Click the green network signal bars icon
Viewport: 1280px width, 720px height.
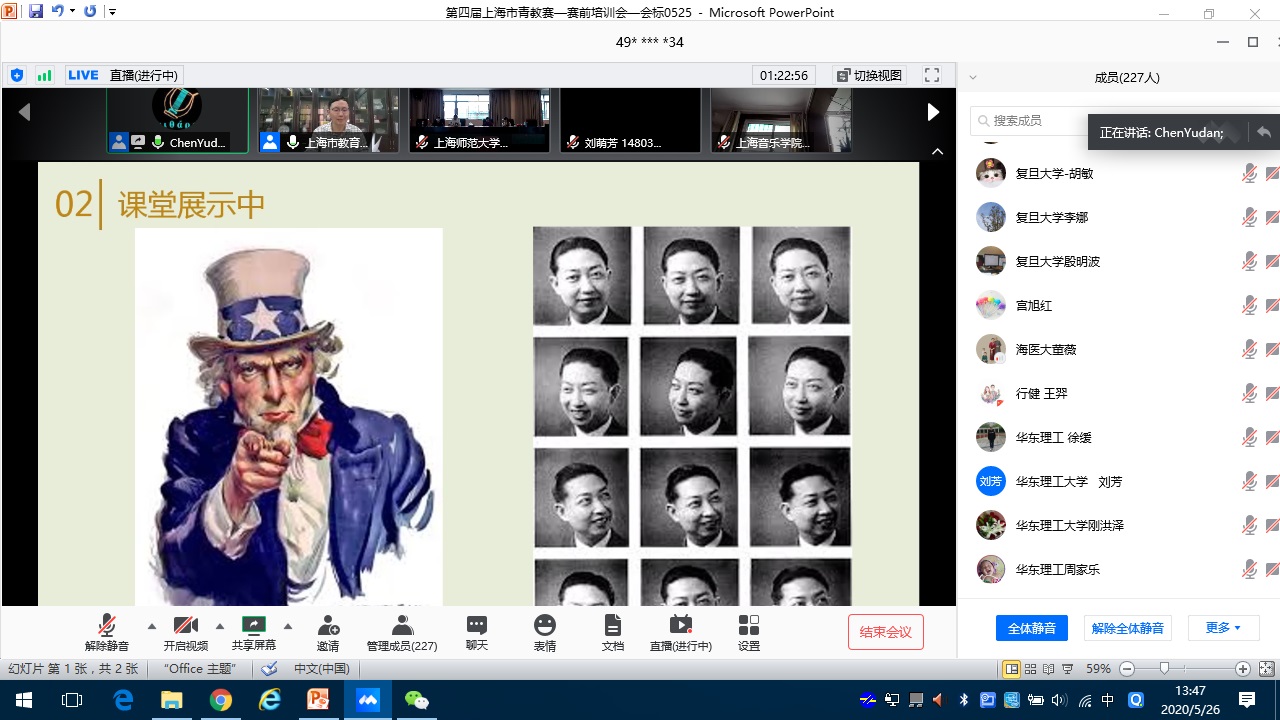click(x=44, y=75)
